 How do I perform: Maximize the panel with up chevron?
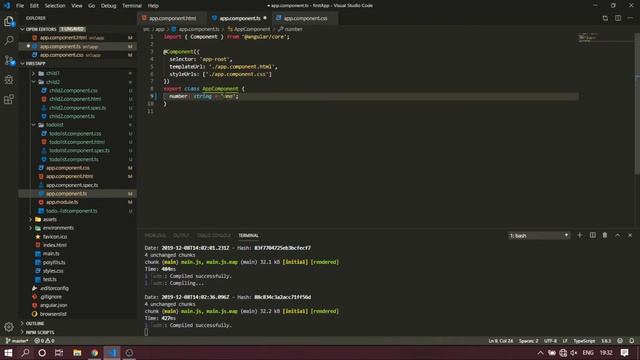pyautogui.click(x=618, y=236)
